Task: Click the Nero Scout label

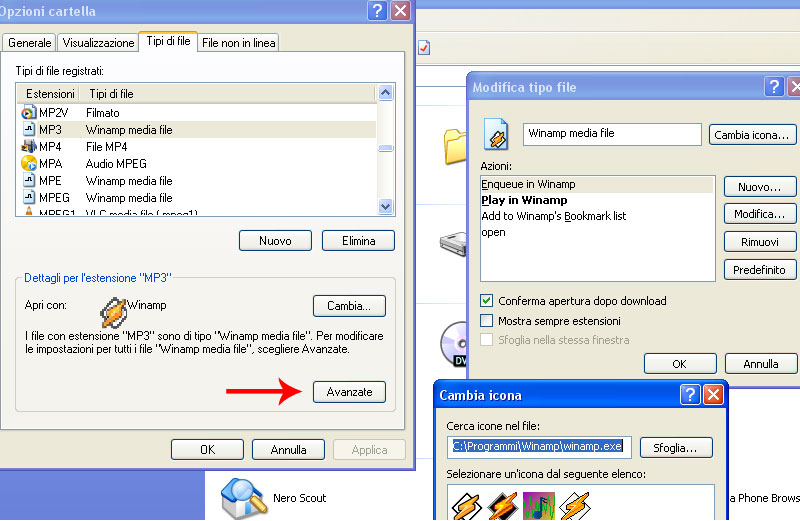Action: (299, 498)
